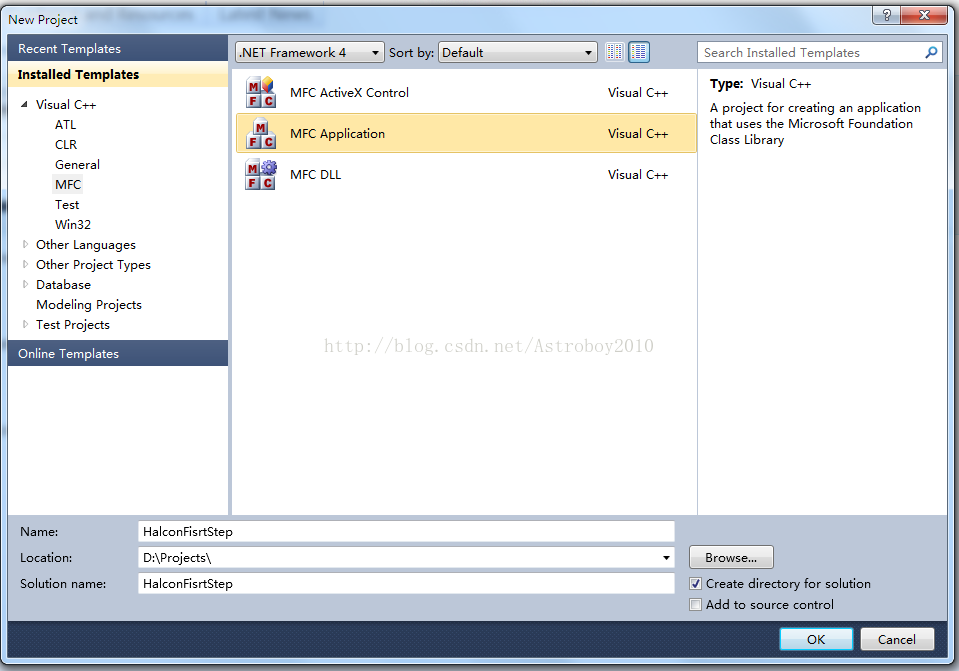Open the Online Templates section
This screenshot has height=671, width=959.
coord(118,354)
